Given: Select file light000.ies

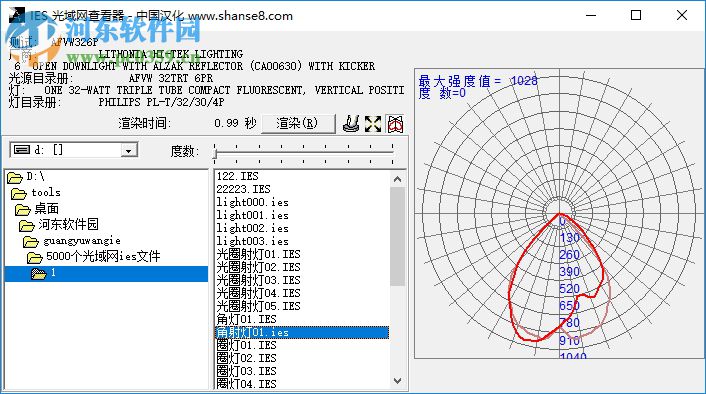Looking at the screenshot, I should click(253, 202).
